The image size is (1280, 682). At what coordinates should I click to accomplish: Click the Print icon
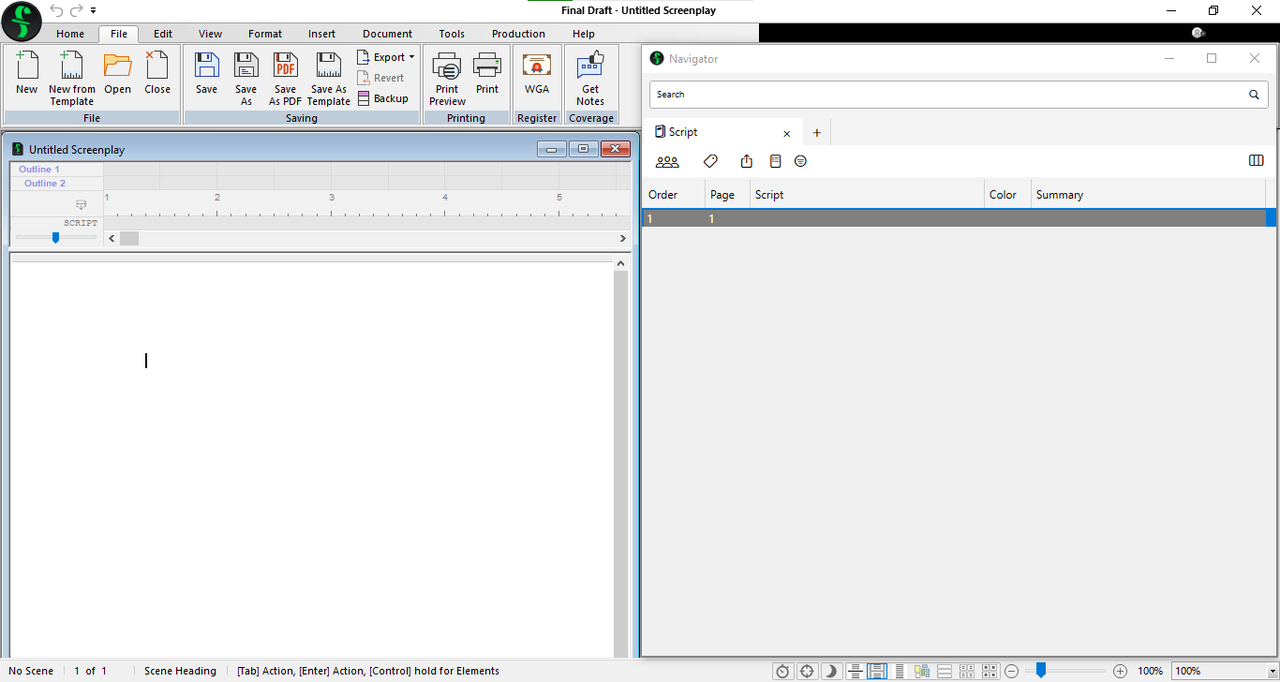pyautogui.click(x=487, y=67)
